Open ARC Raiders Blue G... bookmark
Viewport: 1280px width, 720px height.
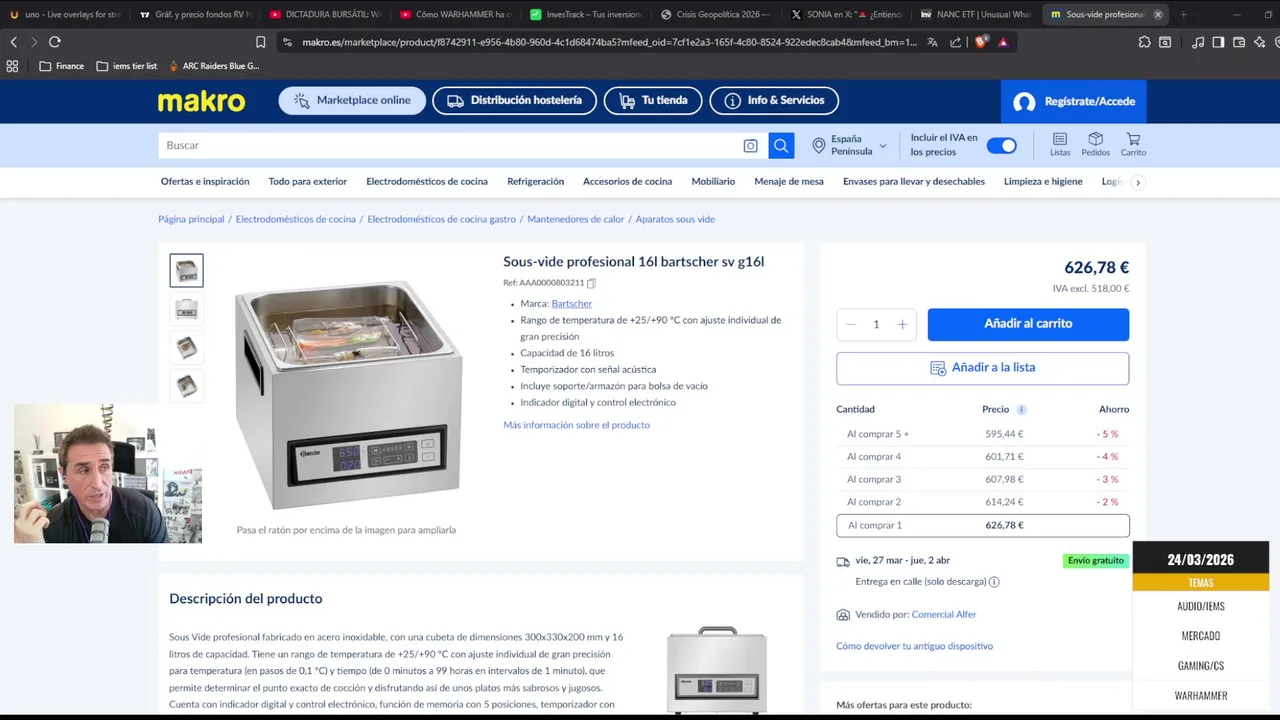[x=213, y=66]
